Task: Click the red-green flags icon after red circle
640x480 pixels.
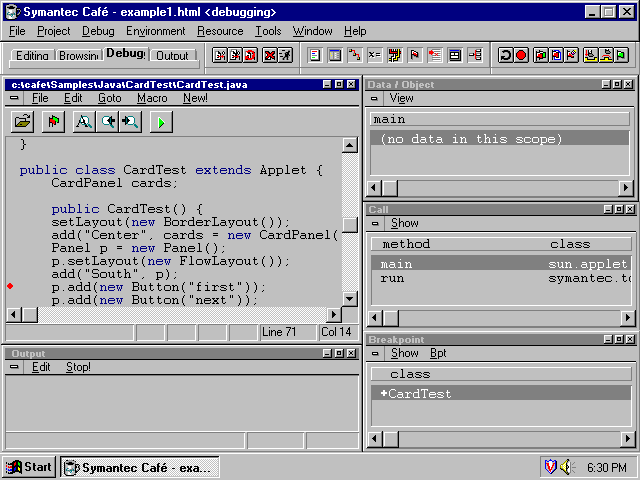Action: tap(541, 55)
